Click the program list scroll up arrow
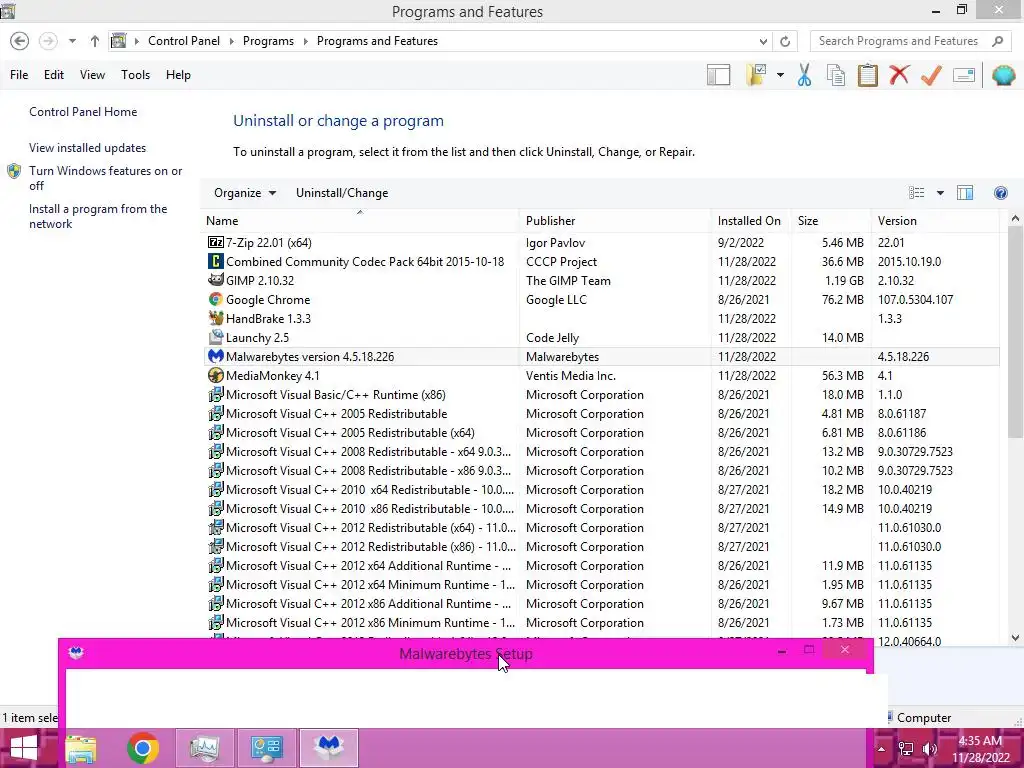The image size is (1024, 768). pos(1015,219)
